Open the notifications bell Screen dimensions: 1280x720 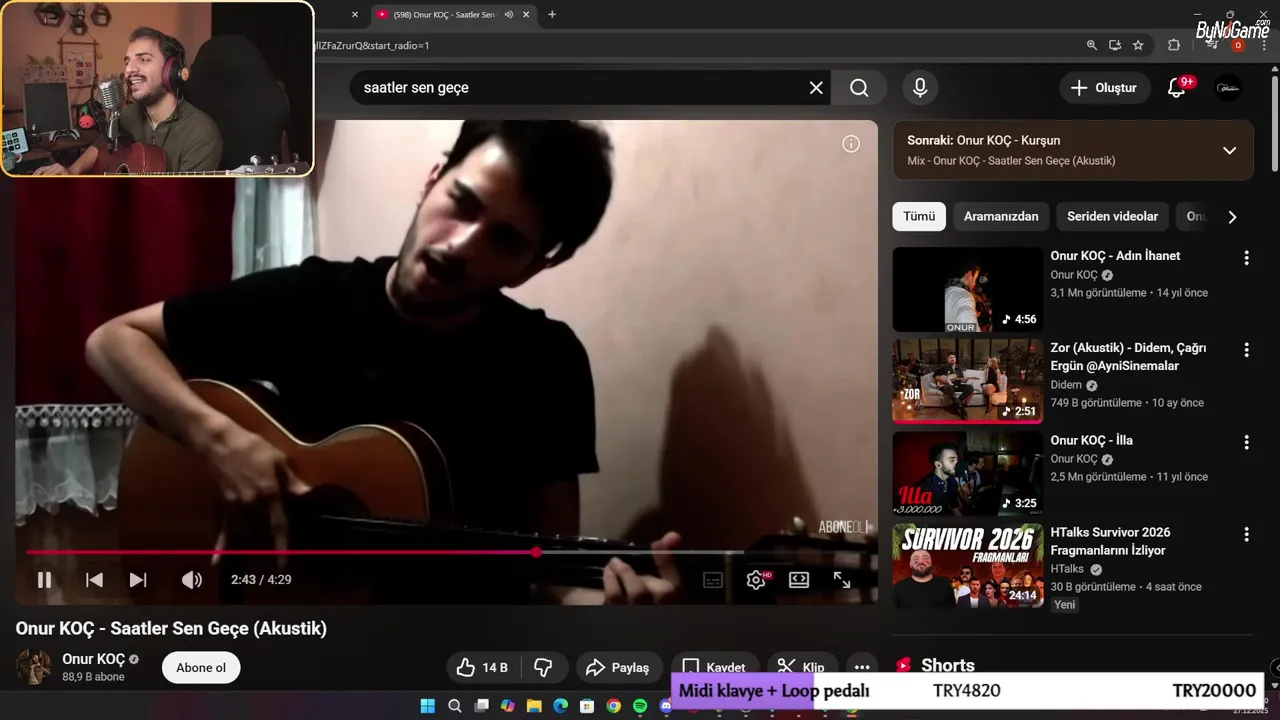tap(1177, 88)
